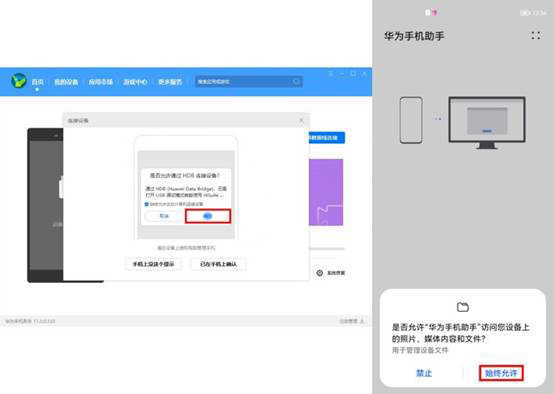
Task: Click the HiSuite version text in the status bar
Action: point(30,321)
